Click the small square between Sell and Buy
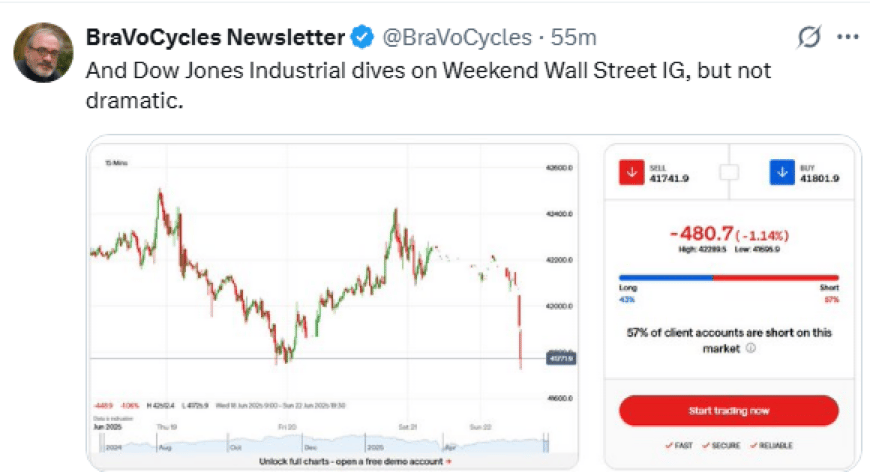This screenshot has height=472, width=870. pos(729,172)
